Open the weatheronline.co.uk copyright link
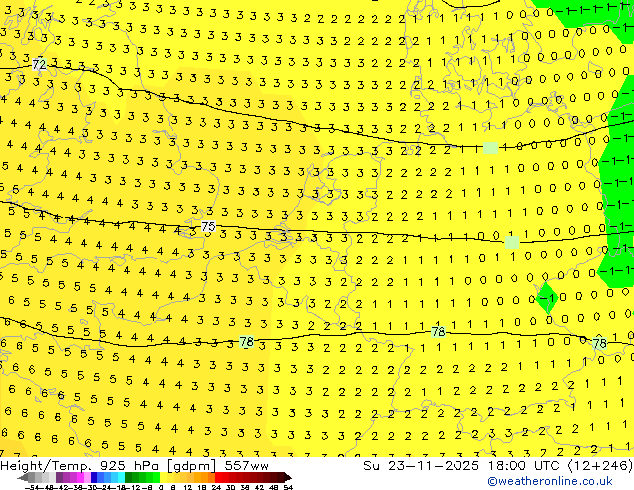 point(549,481)
